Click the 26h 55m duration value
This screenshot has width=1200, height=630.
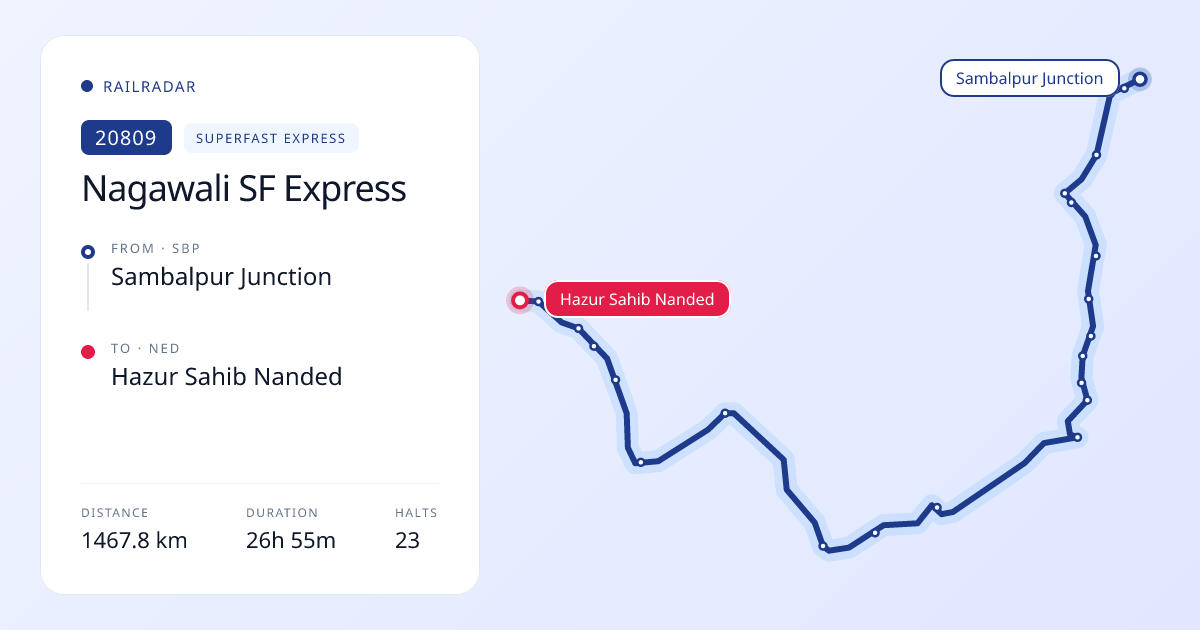coord(291,541)
